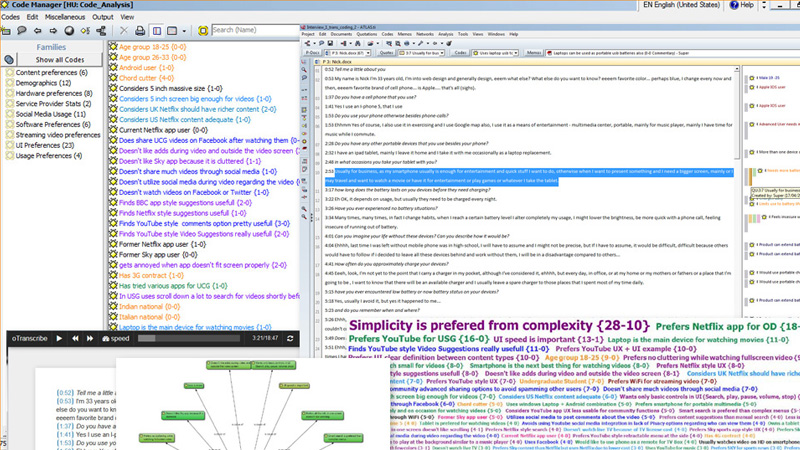Select code 'Has 3G contract {1-0}'
This screenshot has height=450, width=800.
[x=151, y=276]
